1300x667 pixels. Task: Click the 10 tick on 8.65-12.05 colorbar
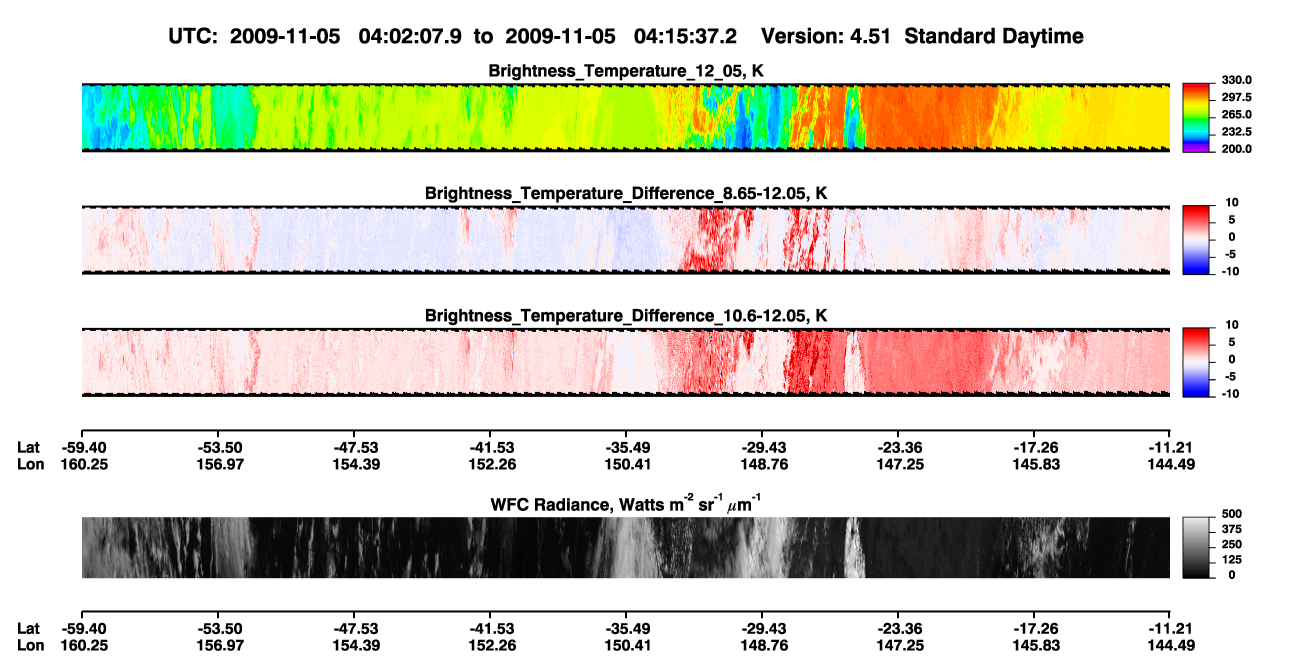(1230, 203)
